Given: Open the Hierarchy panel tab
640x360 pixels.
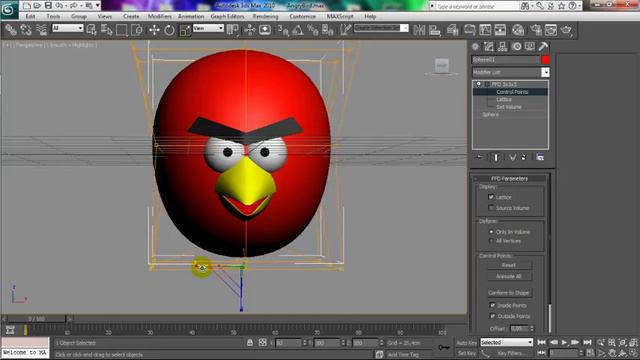Looking at the screenshot, I should click(x=502, y=47).
